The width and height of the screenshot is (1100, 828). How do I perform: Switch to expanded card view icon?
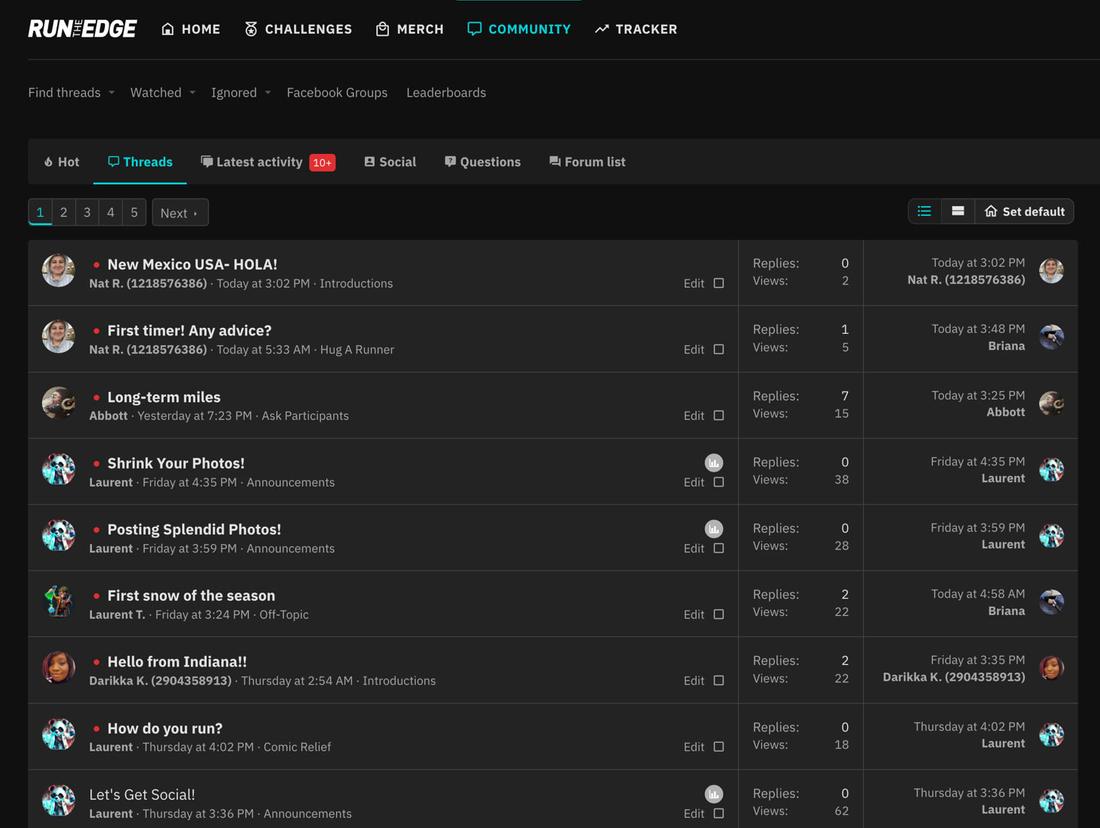pos(958,211)
